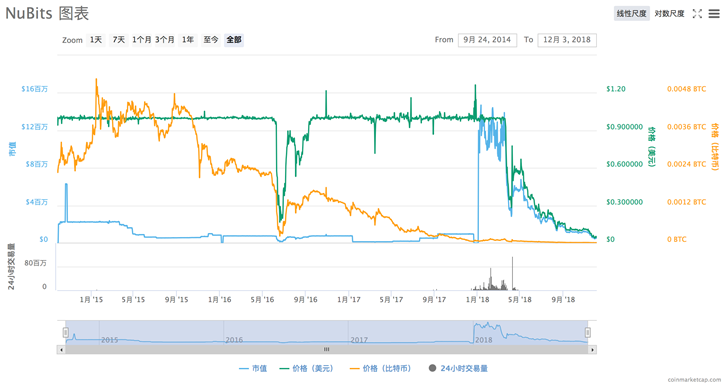Image resolution: width=725 pixels, height=386 pixels.
Task: Click the 5月 '16 x-axis label
Action: (x=262, y=300)
